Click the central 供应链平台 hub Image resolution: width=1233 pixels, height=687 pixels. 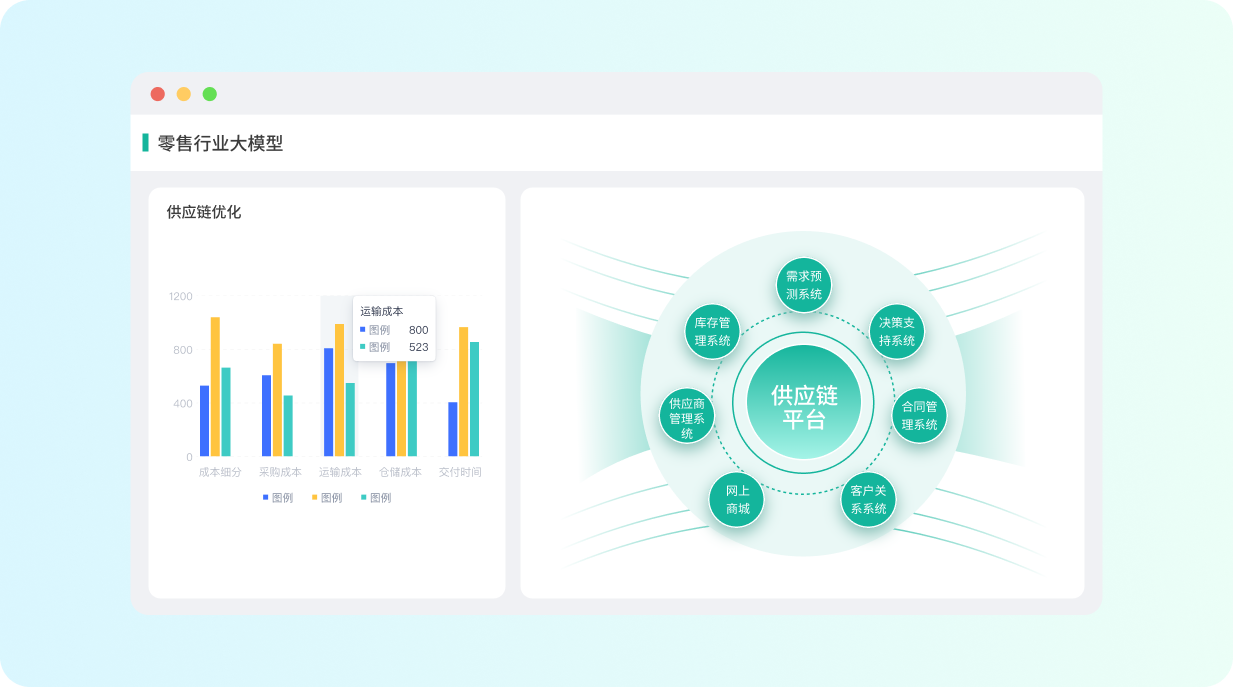(803, 403)
